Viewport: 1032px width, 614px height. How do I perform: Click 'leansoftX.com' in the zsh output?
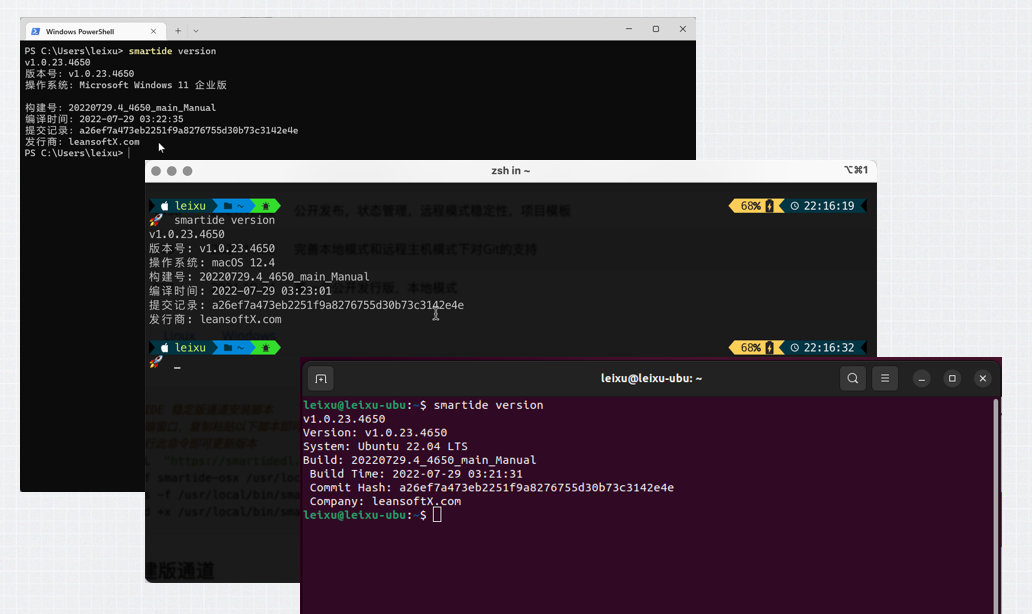tap(240, 319)
